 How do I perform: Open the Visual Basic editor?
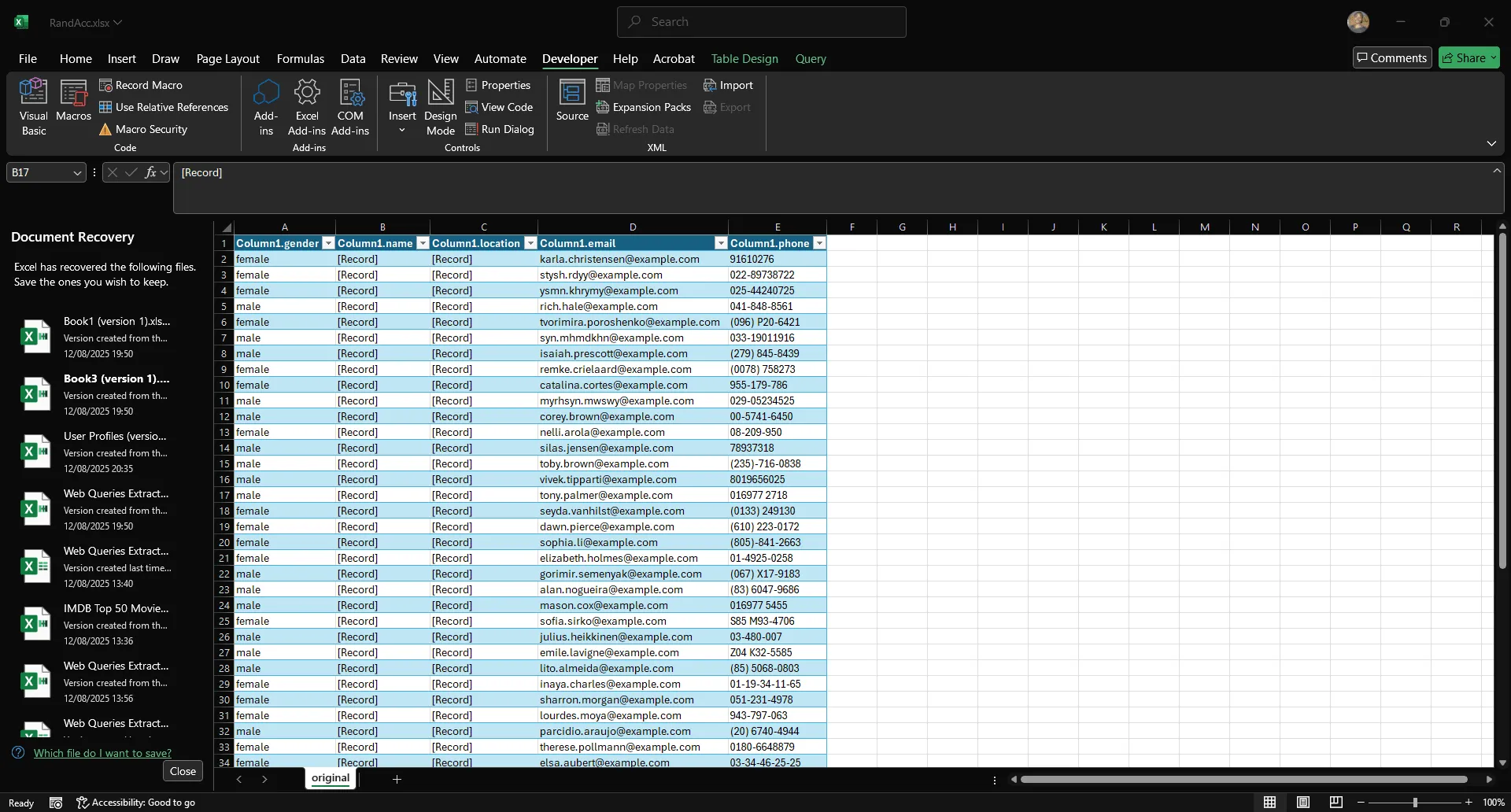[33, 107]
